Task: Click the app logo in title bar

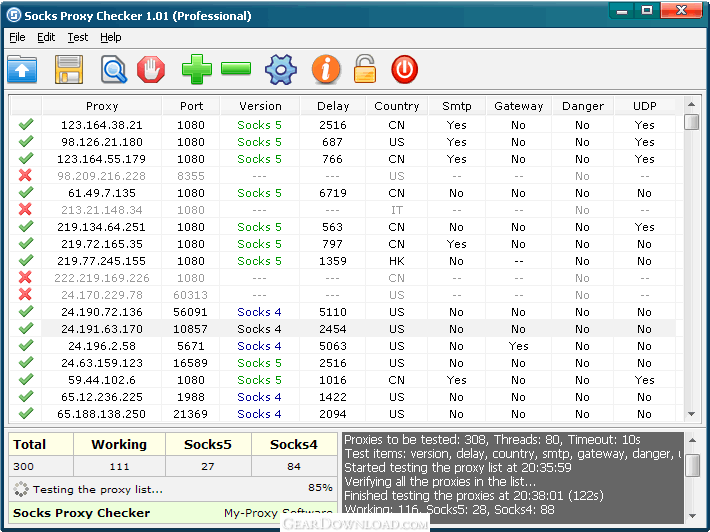Action: pos(14,15)
